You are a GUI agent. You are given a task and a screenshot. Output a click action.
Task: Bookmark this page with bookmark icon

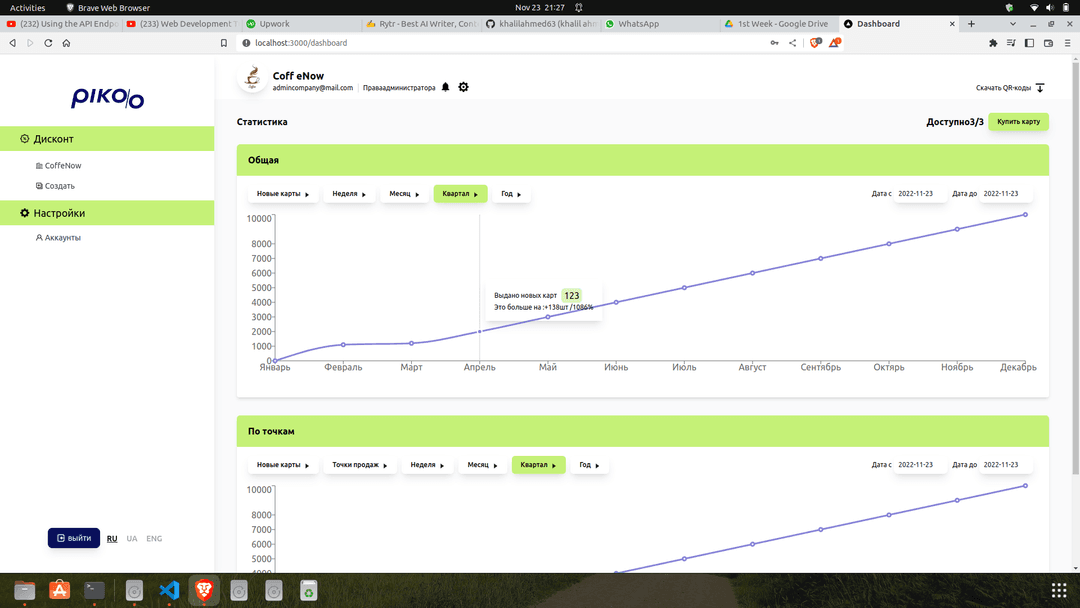pos(224,43)
